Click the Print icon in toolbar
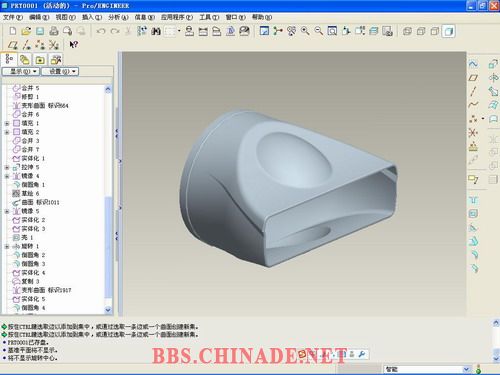The height and width of the screenshot is (375, 500). (54, 31)
